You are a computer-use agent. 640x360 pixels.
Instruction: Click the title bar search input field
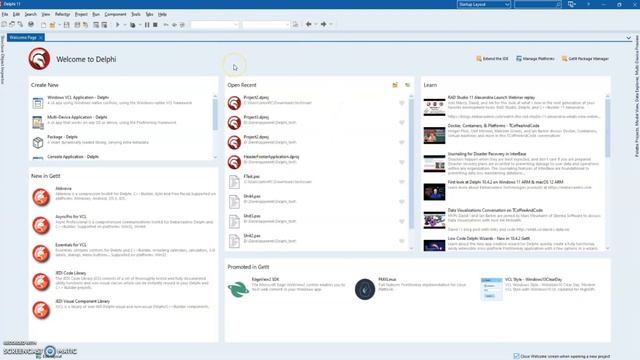point(538,4)
